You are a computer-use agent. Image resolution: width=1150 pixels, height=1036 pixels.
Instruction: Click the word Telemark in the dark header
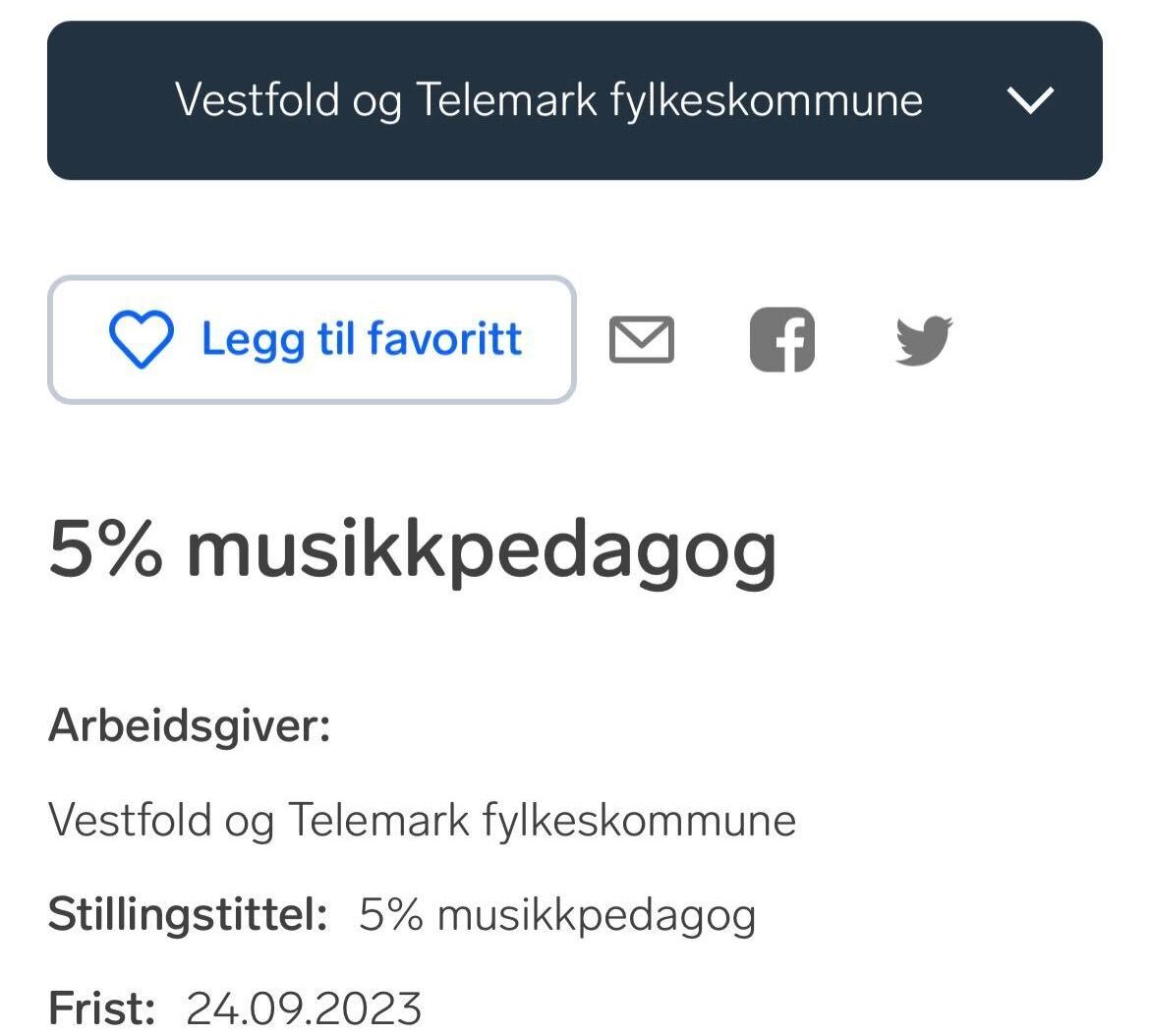tap(507, 100)
